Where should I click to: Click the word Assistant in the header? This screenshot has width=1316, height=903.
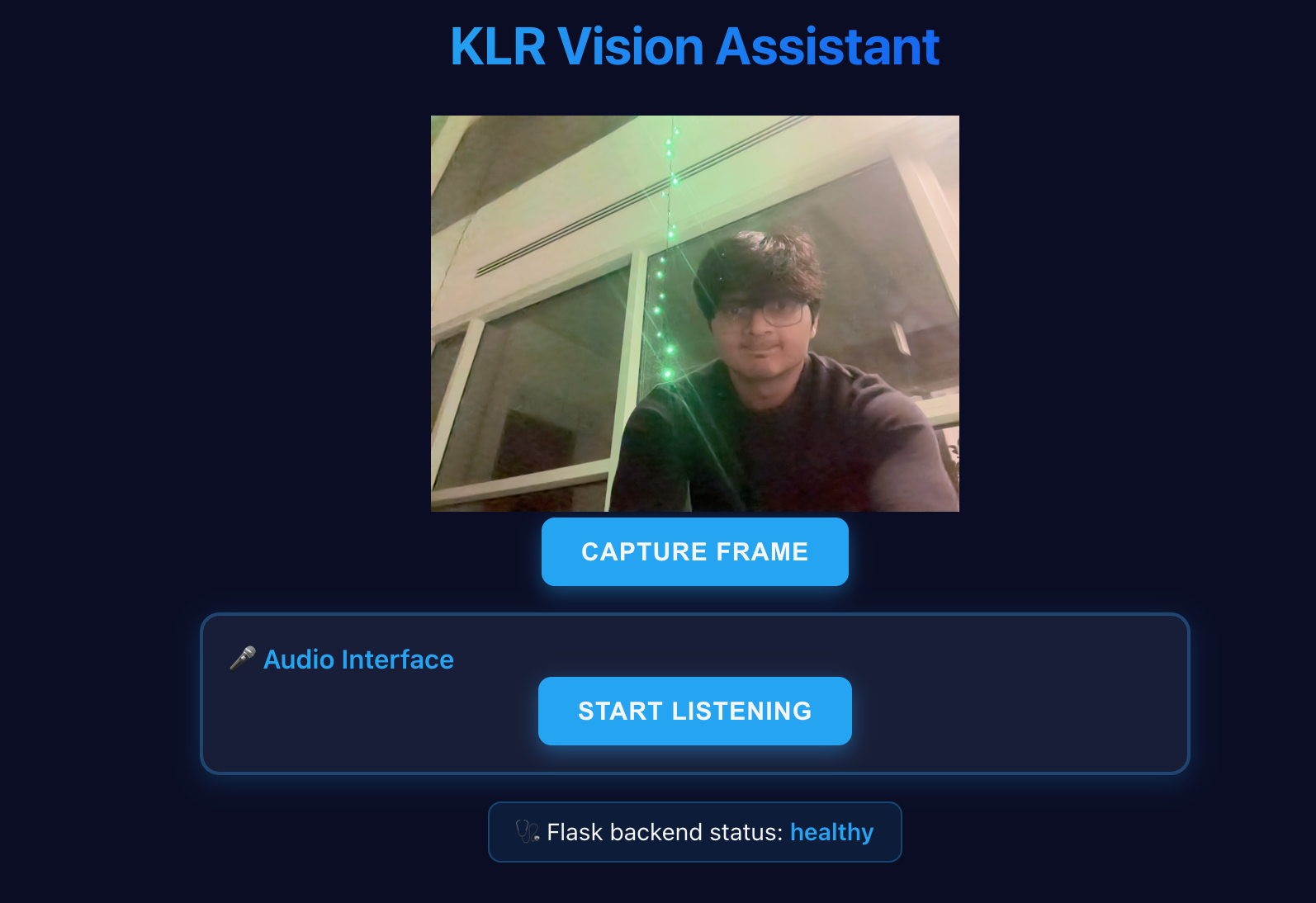point(827,46)
